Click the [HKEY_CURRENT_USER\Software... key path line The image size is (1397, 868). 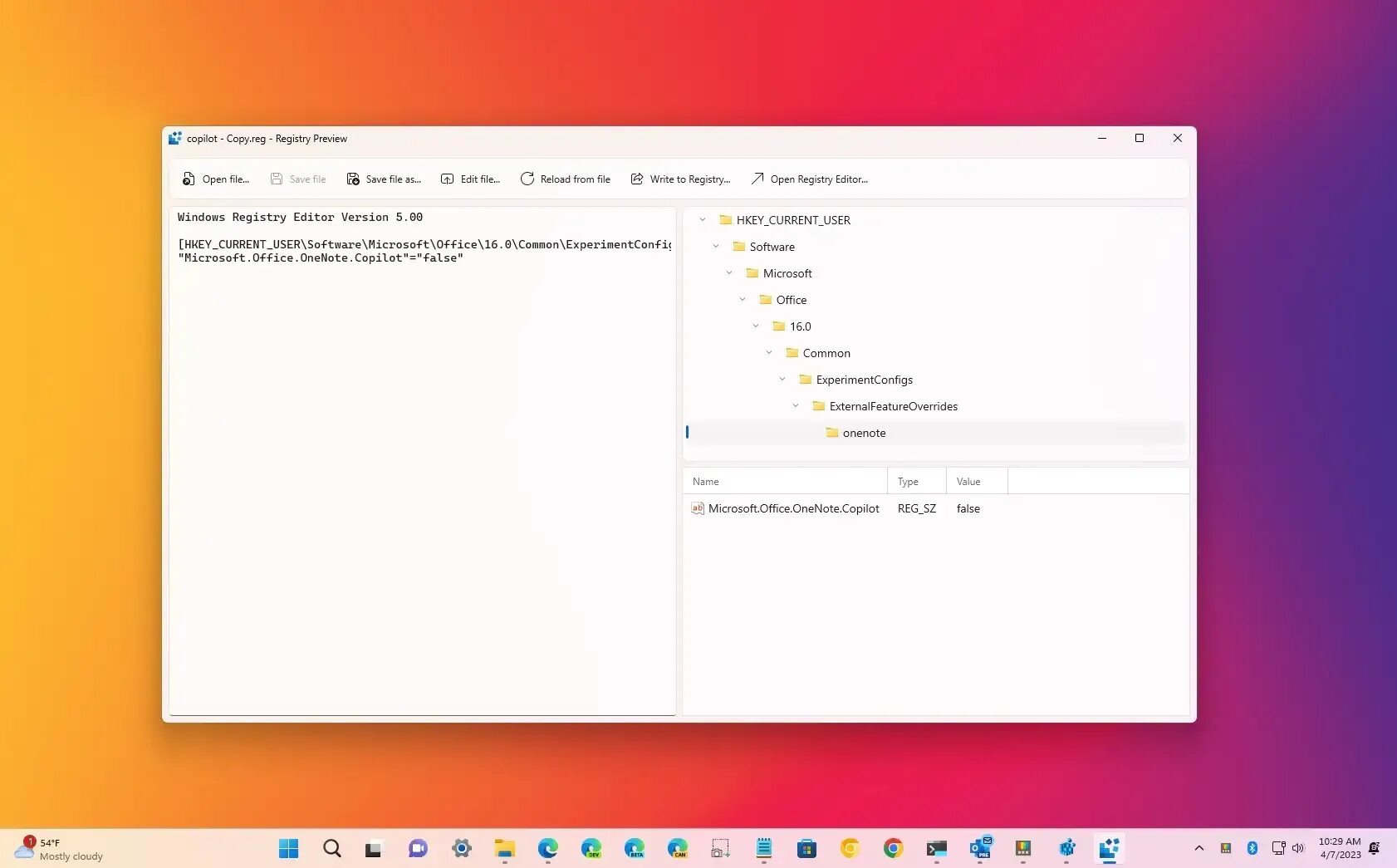coord(424,244)
